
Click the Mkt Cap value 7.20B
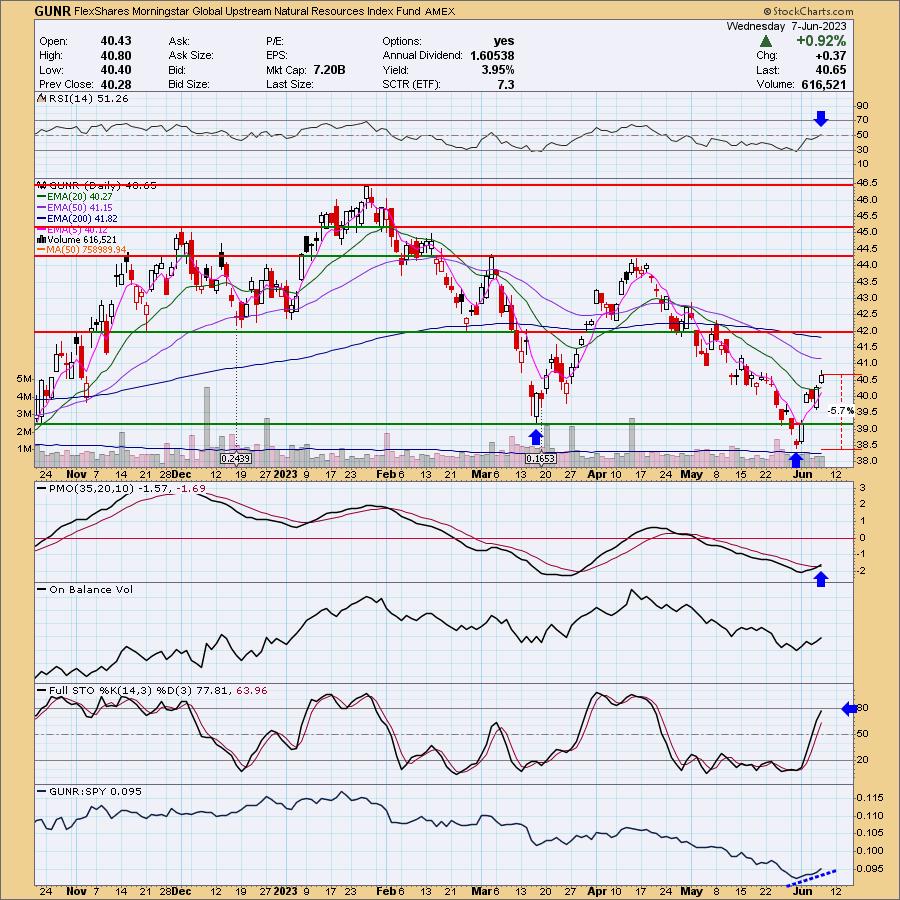click(329, 69)
